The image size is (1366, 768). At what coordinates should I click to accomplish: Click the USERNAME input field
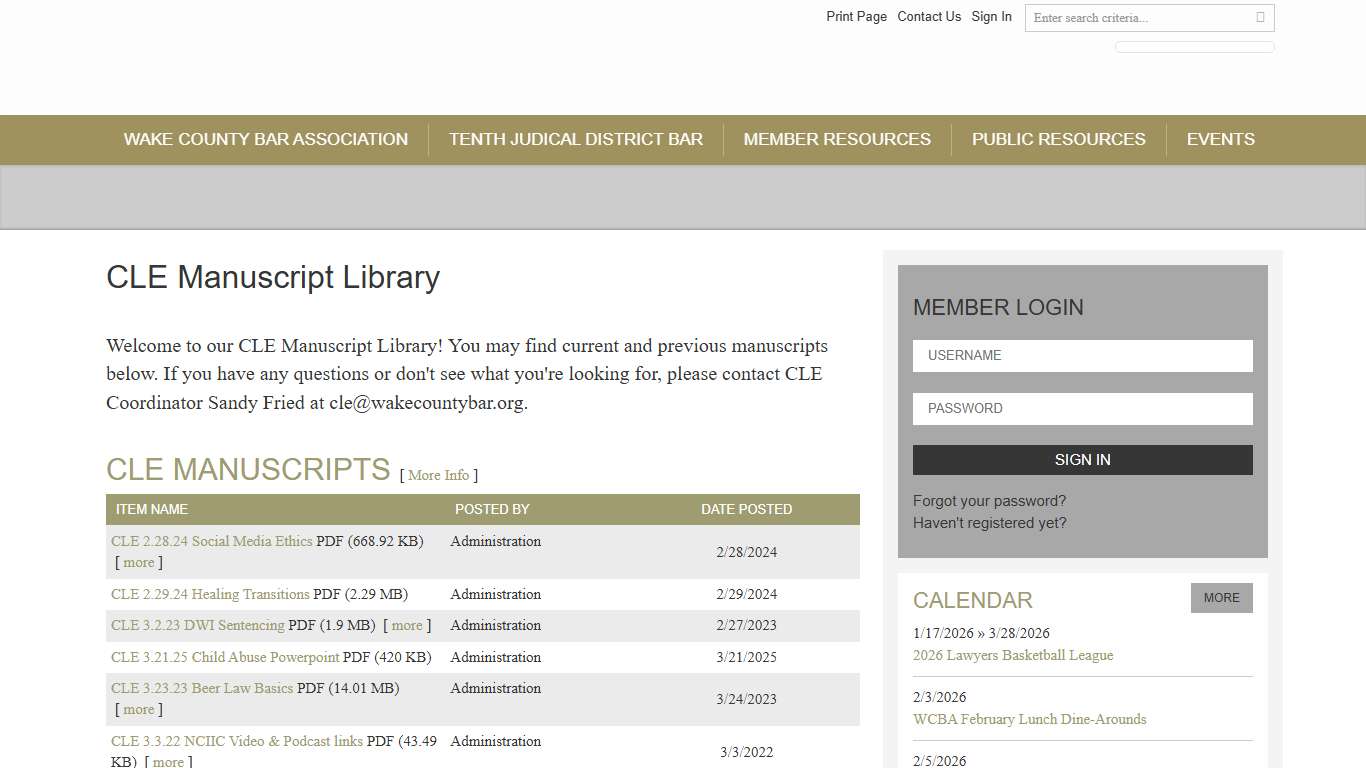pyautogui.click(x=1082, y=355)
